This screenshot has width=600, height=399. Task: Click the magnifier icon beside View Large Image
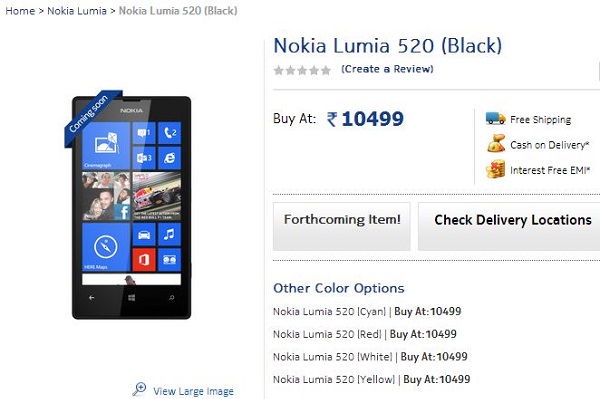[139, 389]
